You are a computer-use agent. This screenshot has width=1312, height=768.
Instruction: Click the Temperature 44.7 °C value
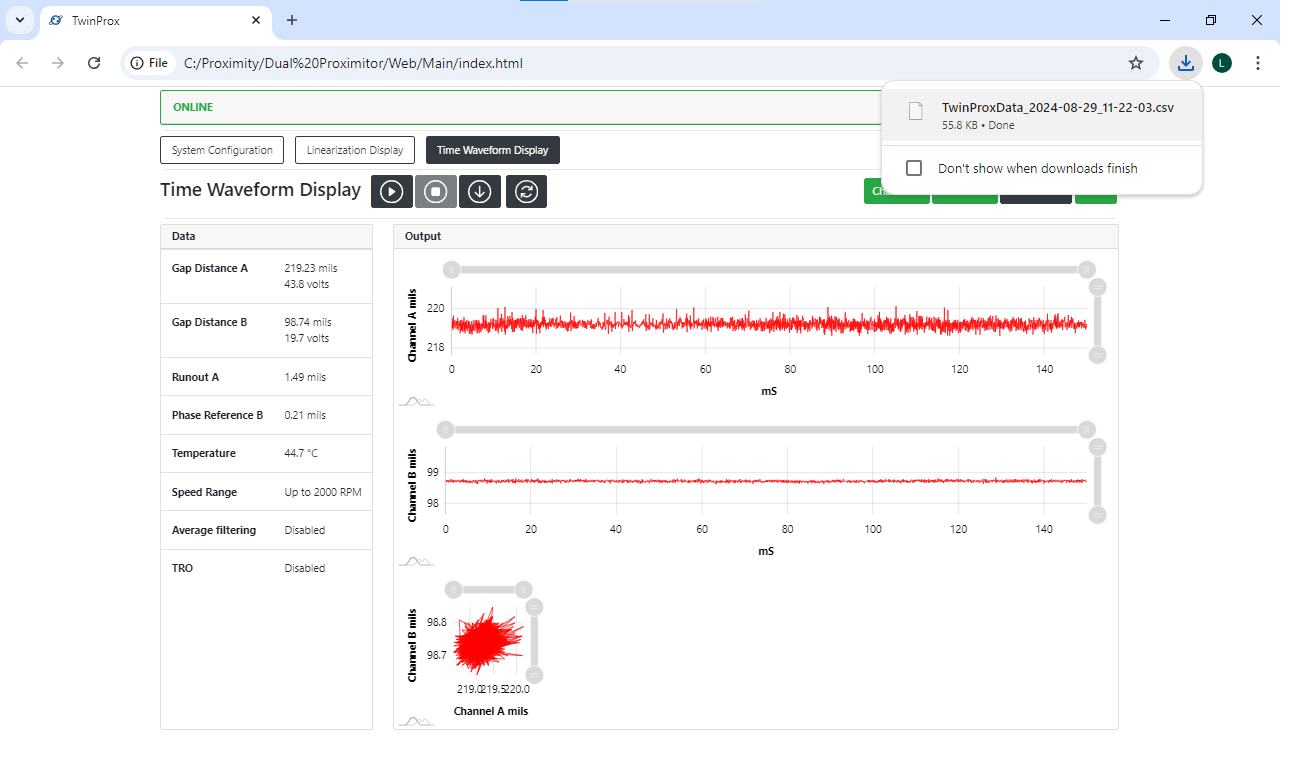click(x=301, y=453)
